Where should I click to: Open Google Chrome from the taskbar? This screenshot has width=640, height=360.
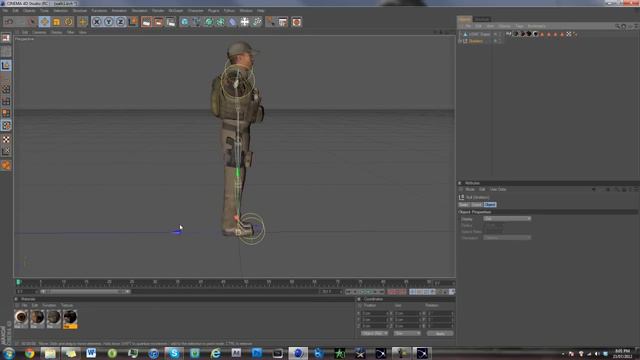(x=29, y=353)
